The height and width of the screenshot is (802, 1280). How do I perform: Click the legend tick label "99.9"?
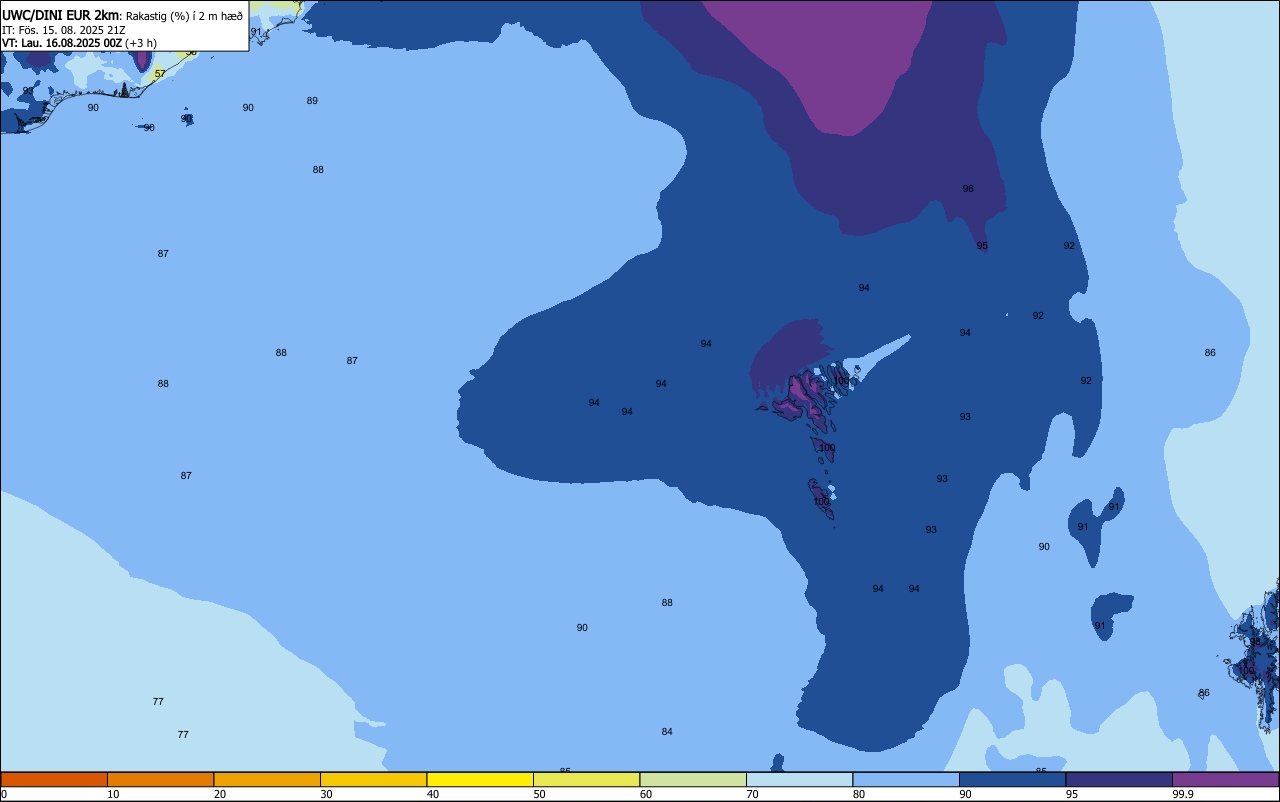tap(1182, 794)
